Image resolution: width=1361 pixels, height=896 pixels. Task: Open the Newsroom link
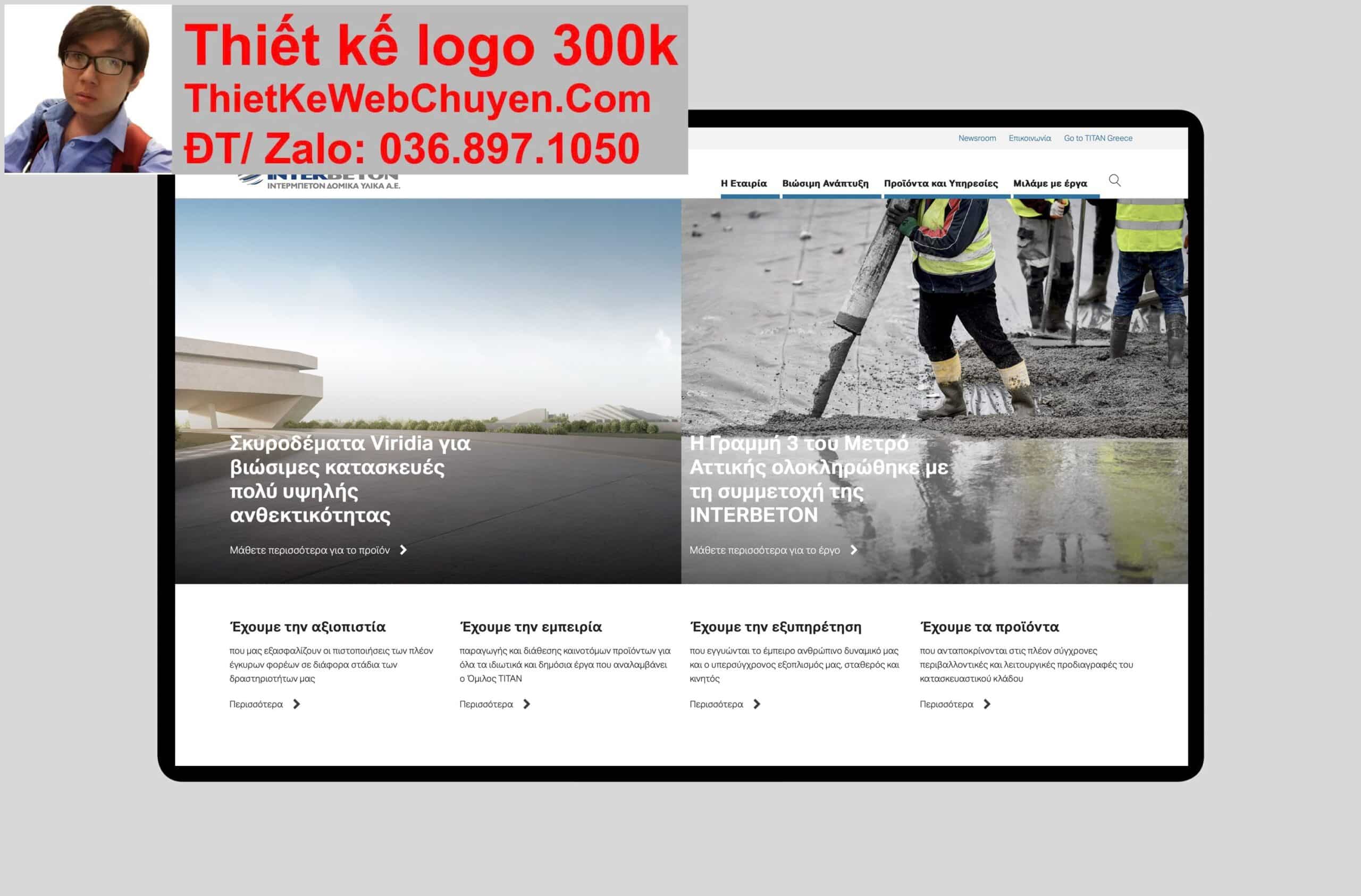tap(977, 138)
